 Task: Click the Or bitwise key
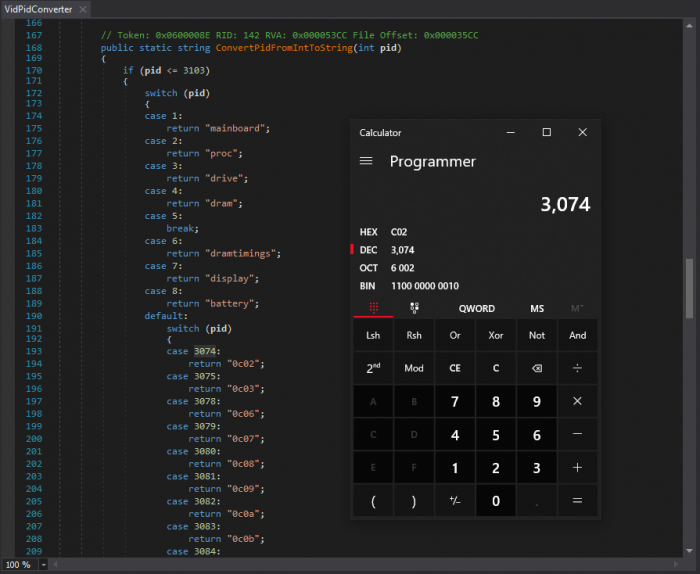click(x=455, y=335)
